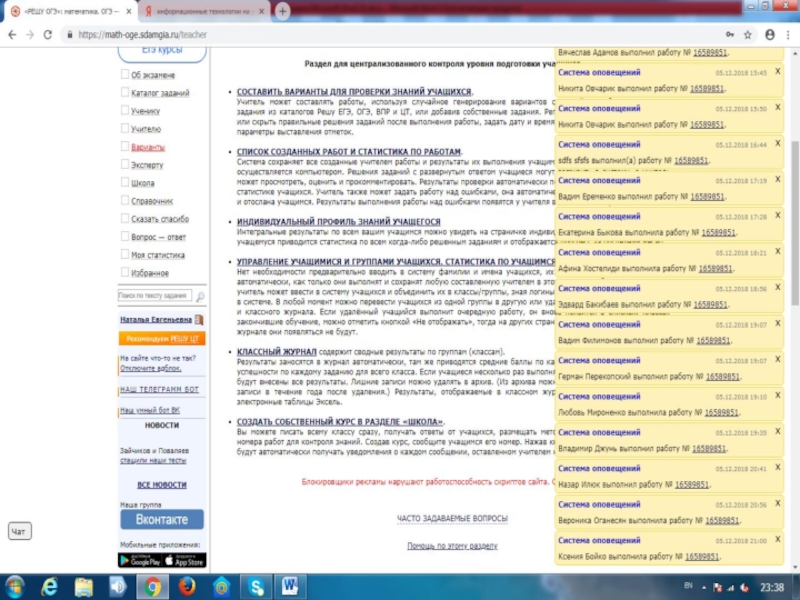Dismiss the Никита Овчарик 15:45 notification
800x600 pixels.
778,71
